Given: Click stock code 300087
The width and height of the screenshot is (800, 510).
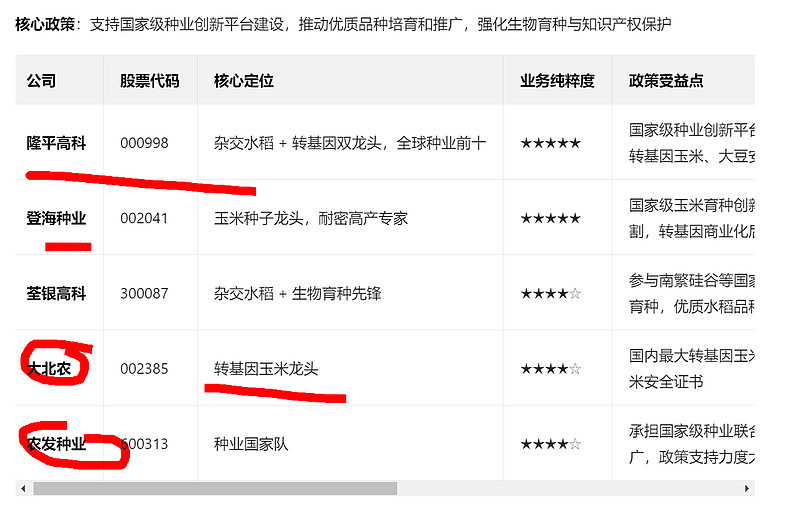Looking at the screenshot, I should pos(144,294).
